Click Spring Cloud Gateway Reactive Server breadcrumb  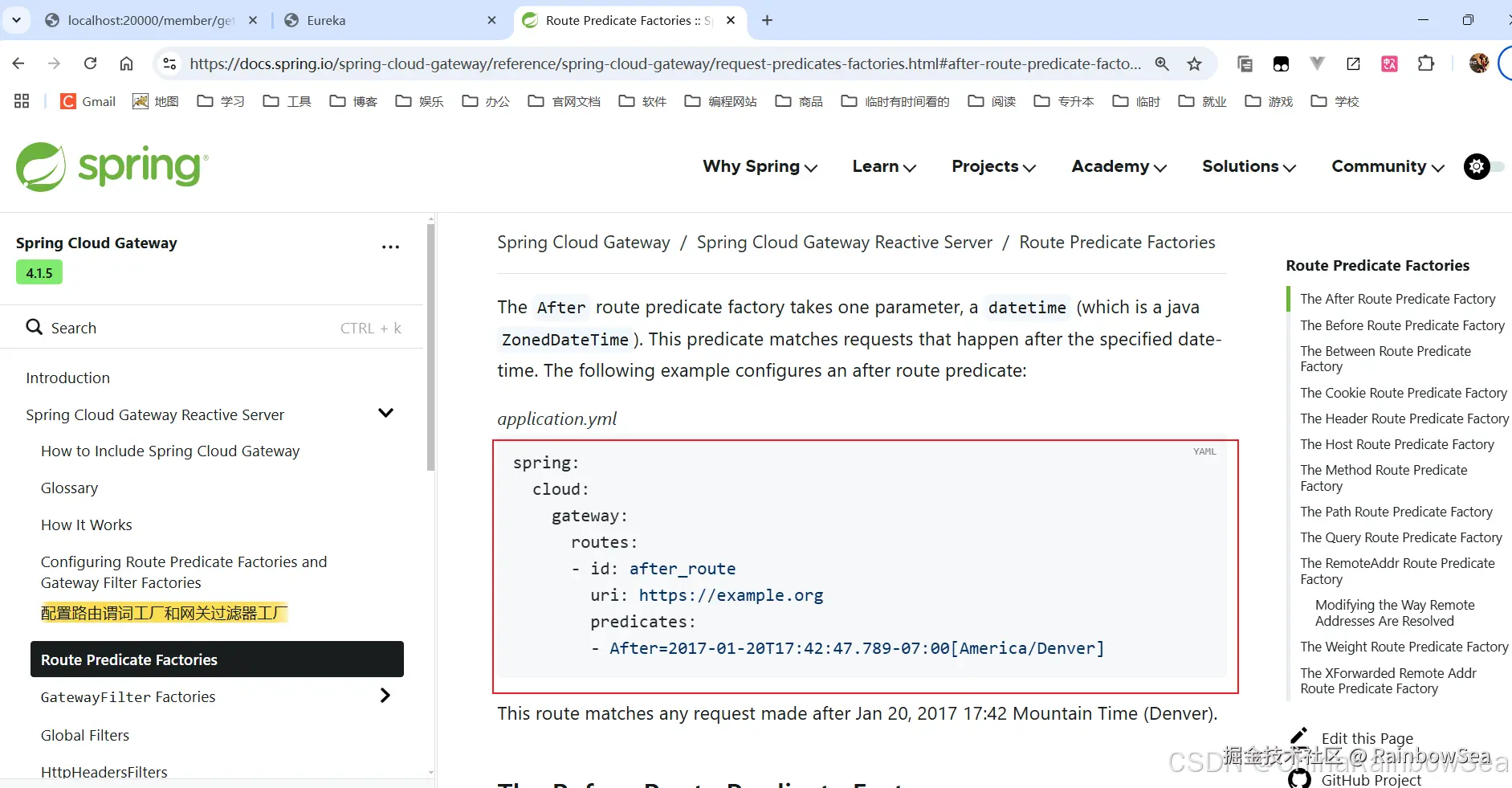click(x=845, y=243)
